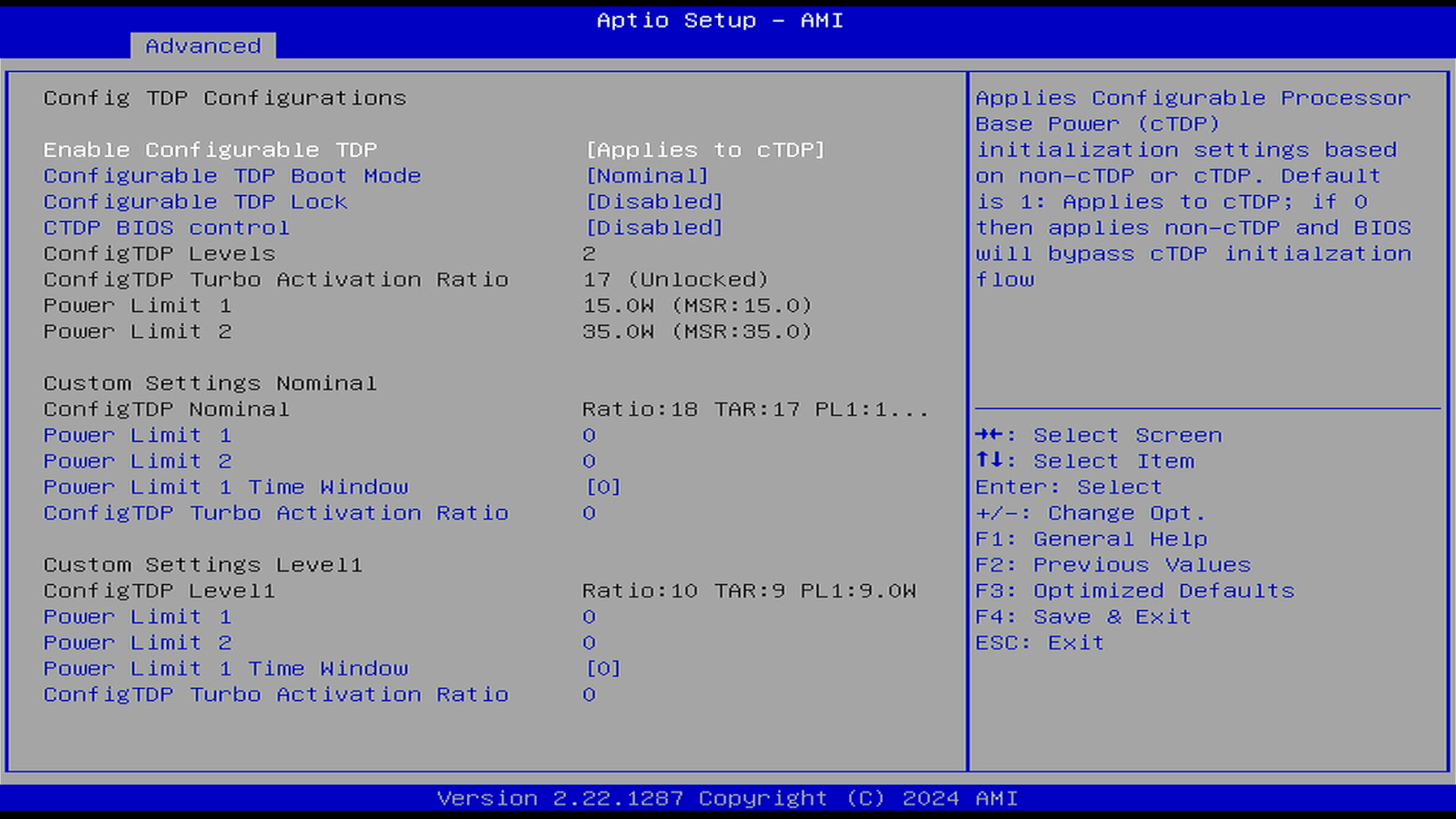Open Enable Configurable TDP option value

[x=705, y=150]
